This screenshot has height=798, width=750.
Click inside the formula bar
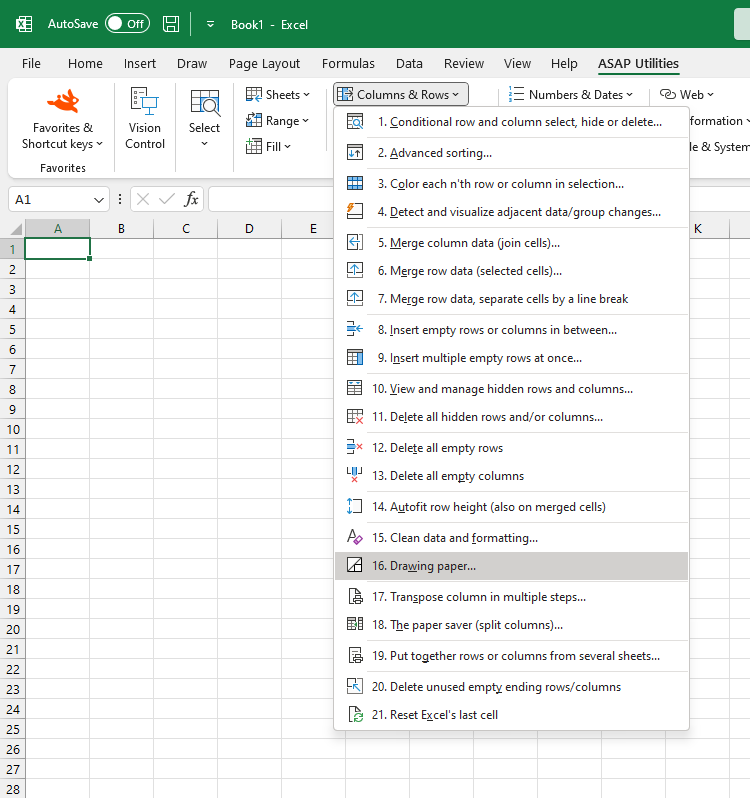272,199
